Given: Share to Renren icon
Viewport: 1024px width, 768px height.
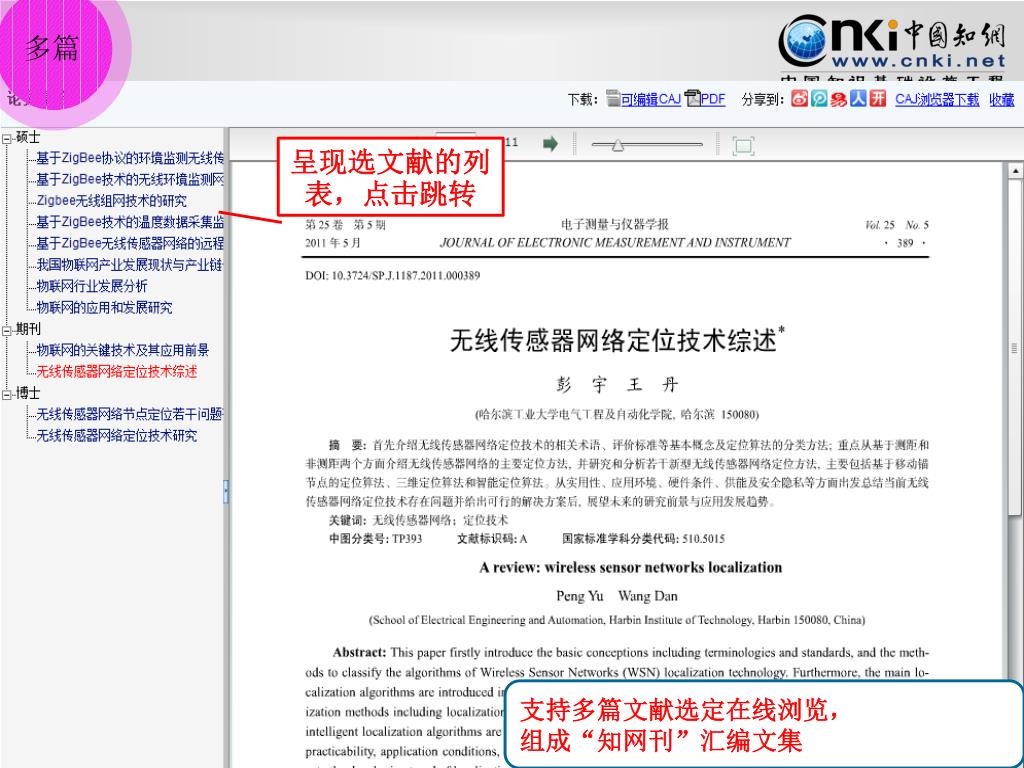Looking at the screenshot, I should click(858, 99).
